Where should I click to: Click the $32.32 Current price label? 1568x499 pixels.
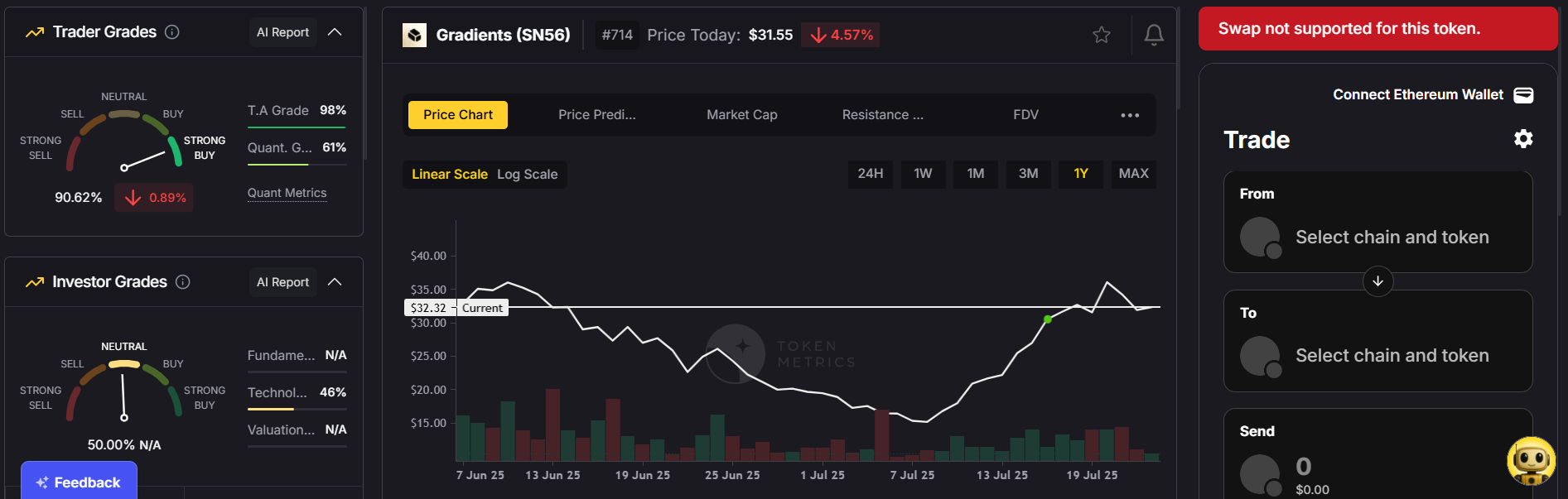coord(456,308)
